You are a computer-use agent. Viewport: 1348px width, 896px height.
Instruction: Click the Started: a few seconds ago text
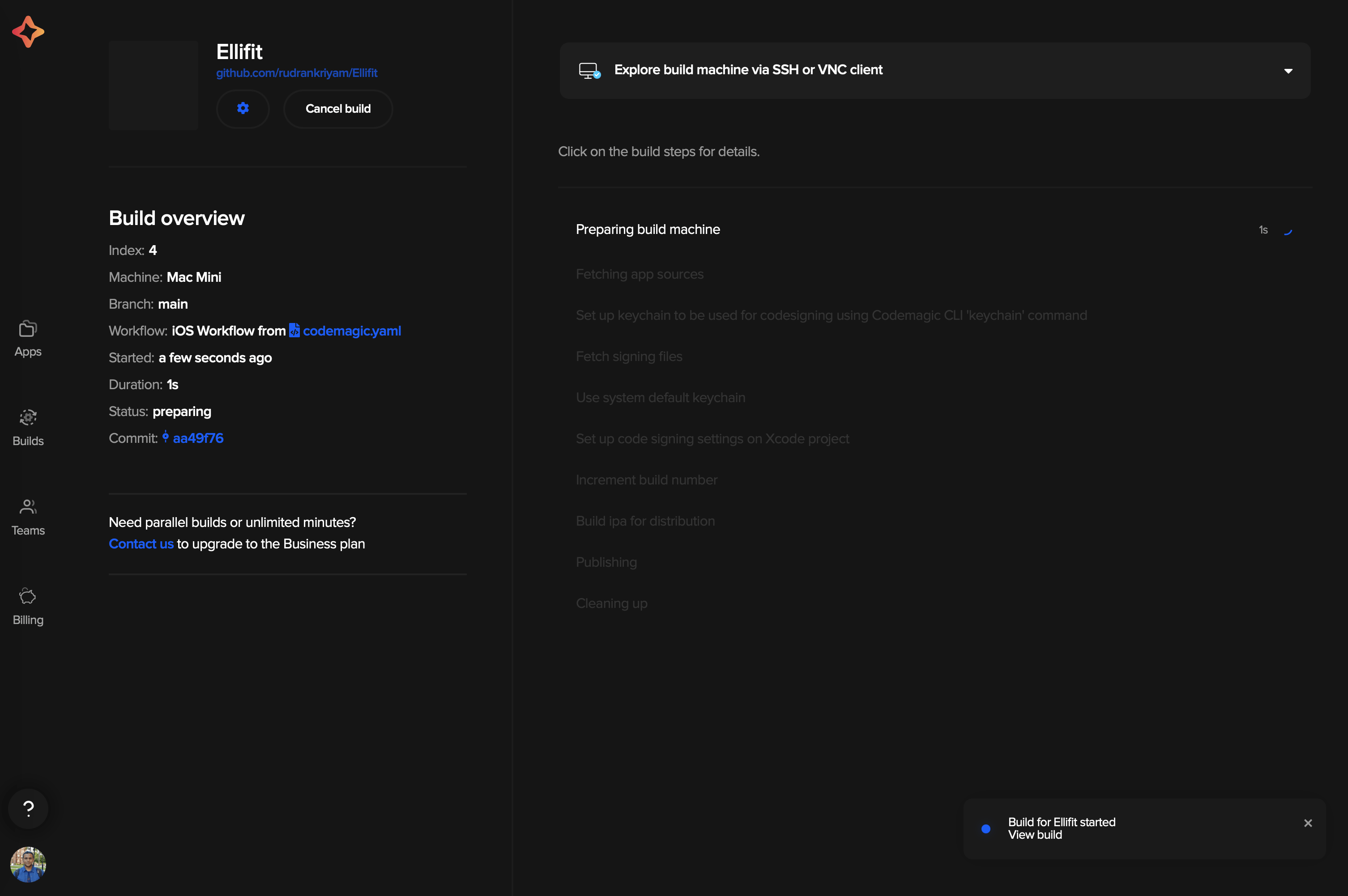190,358
